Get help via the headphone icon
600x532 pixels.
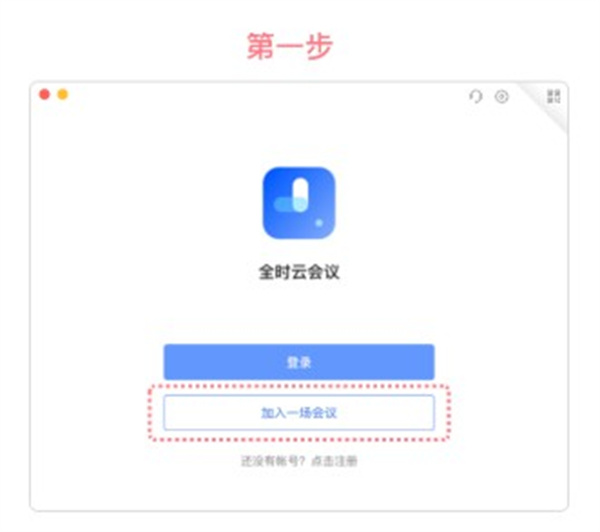point(476,96)
